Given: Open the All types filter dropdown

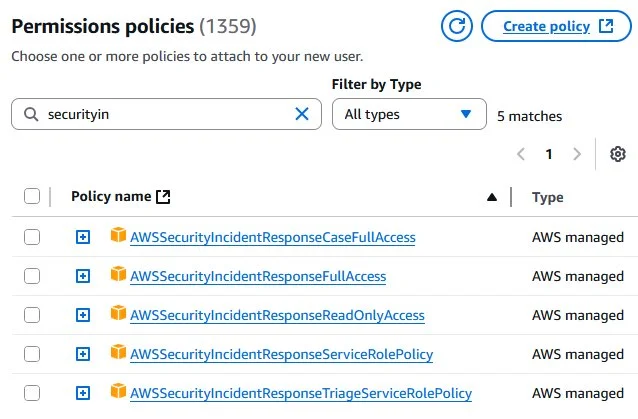Looking at the screenshot, I should click(x=409, y=114).
